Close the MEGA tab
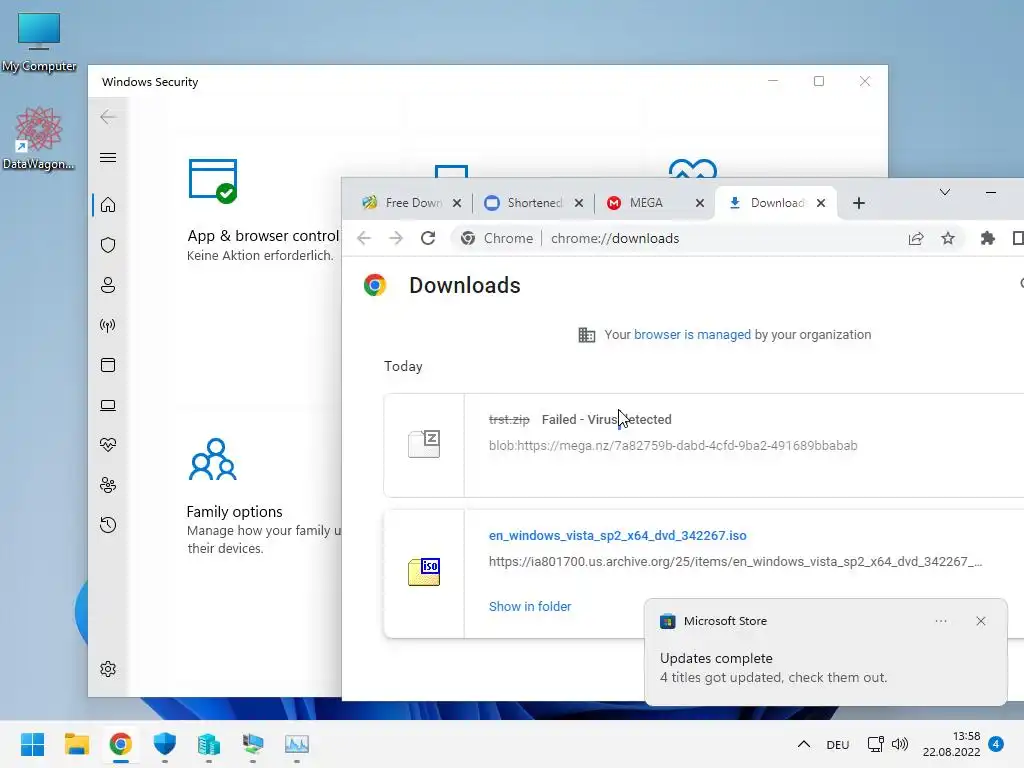1024x768 pixels. [x=699, y=203]
